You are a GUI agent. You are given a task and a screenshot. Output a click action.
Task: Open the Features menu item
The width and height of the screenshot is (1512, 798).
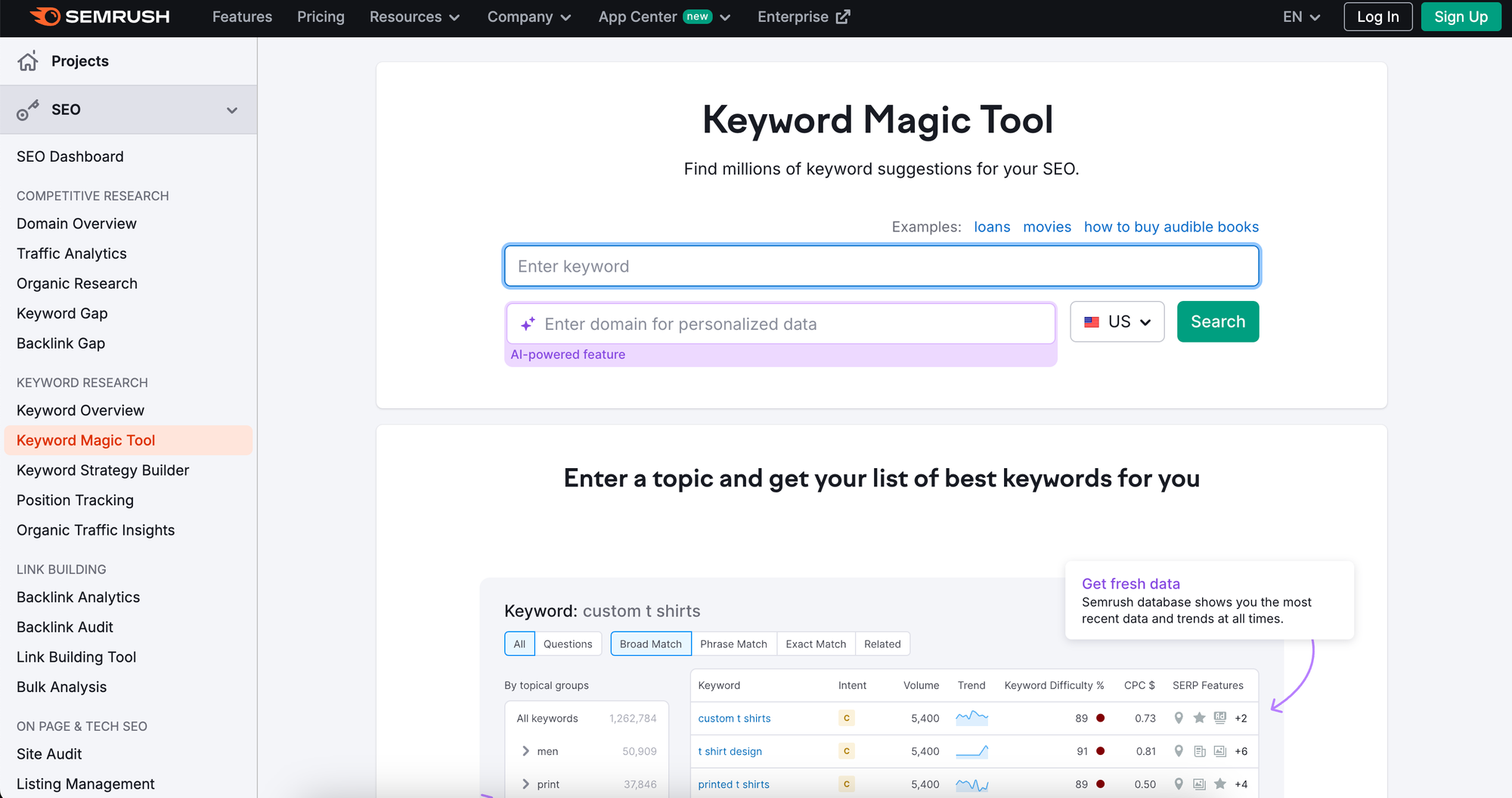point(242,17)
